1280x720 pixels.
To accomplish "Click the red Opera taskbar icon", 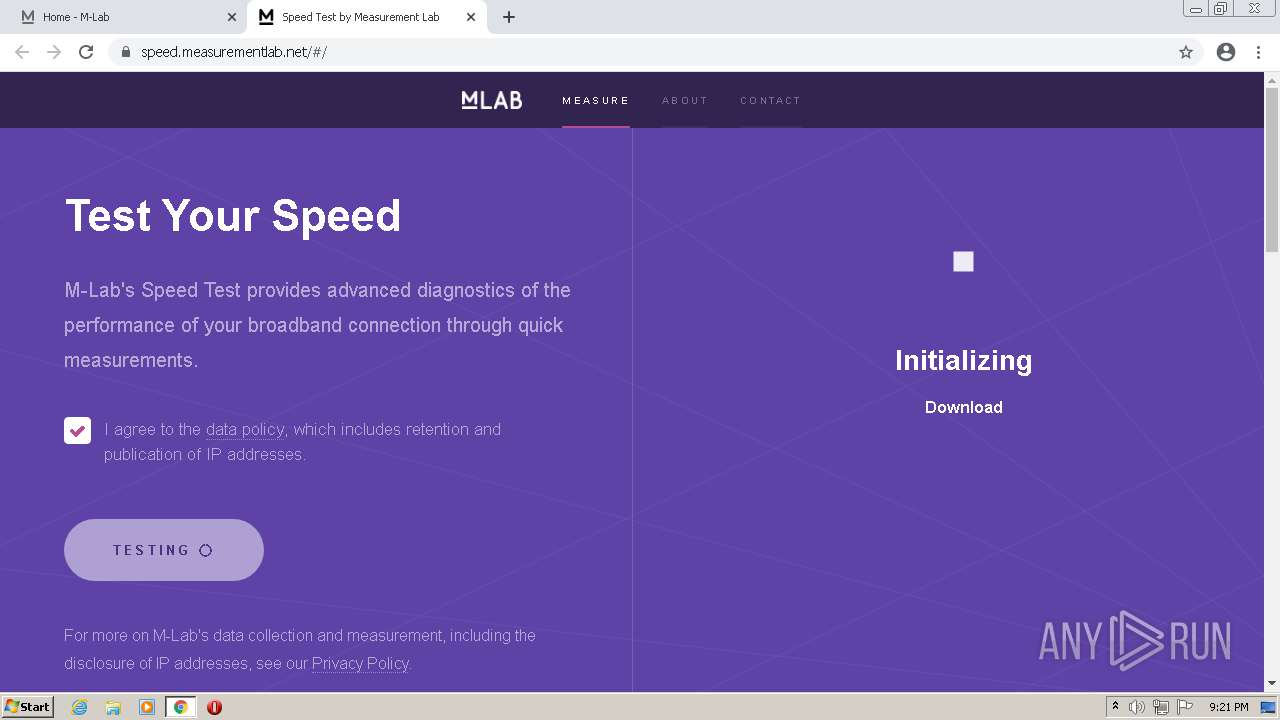I will [x=214, y=707].
